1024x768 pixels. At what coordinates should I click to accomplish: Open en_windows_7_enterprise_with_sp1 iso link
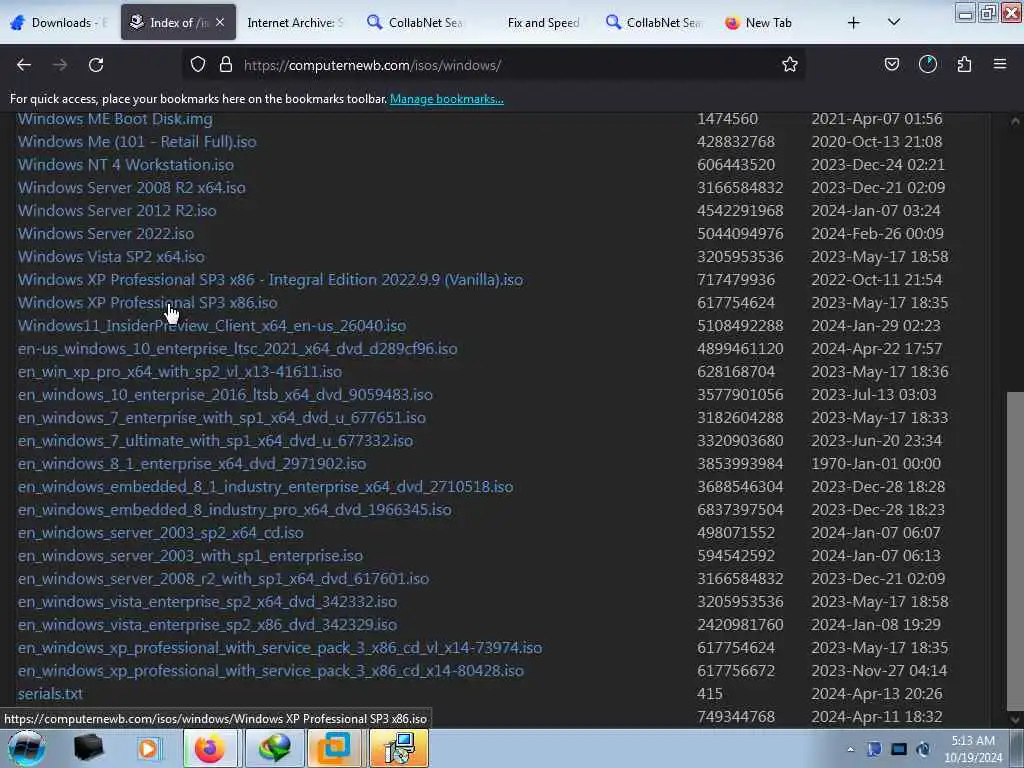click(222, 417)
